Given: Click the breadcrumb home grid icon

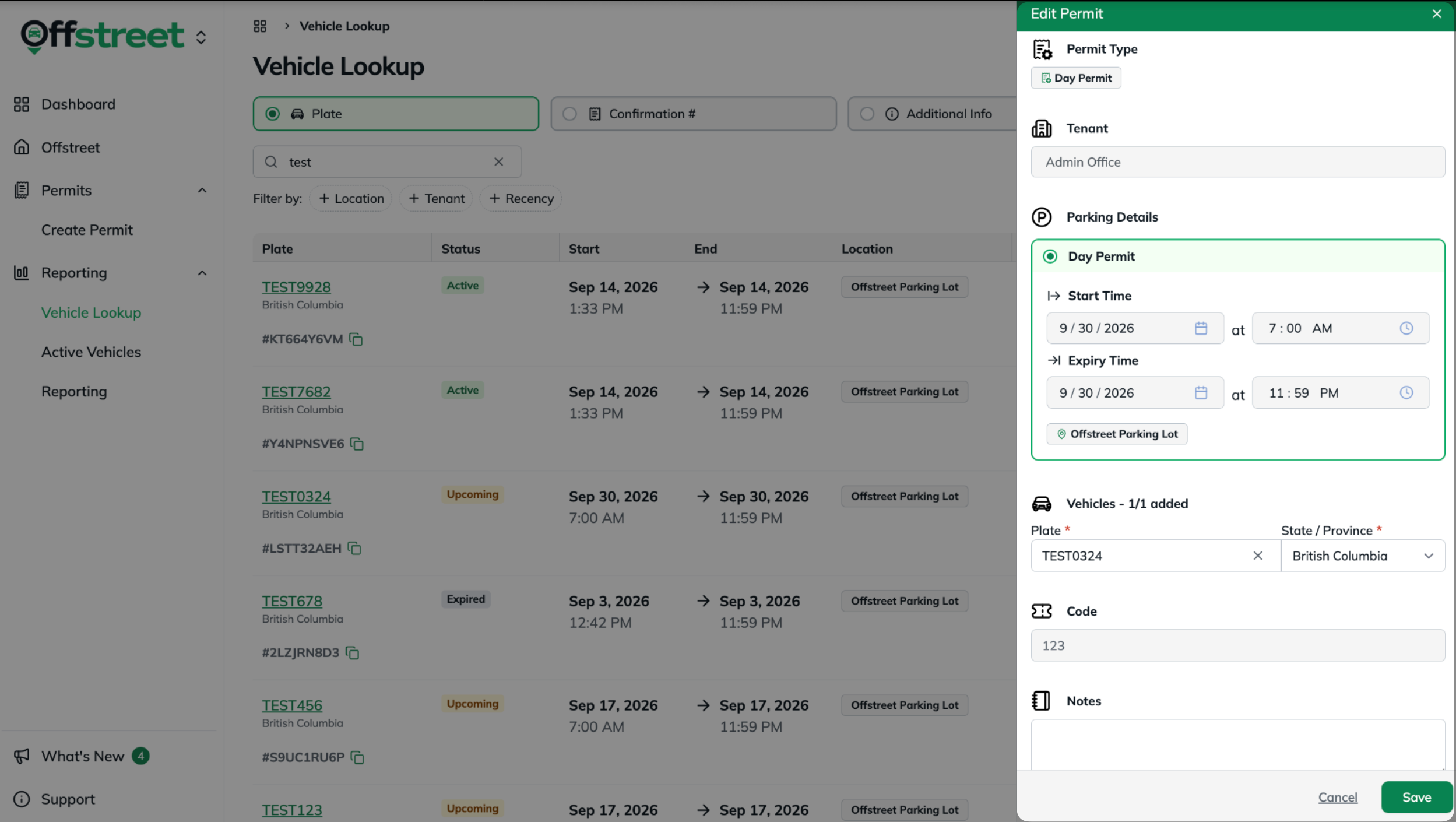Looking at the screenshot, I should pos(260,26).
